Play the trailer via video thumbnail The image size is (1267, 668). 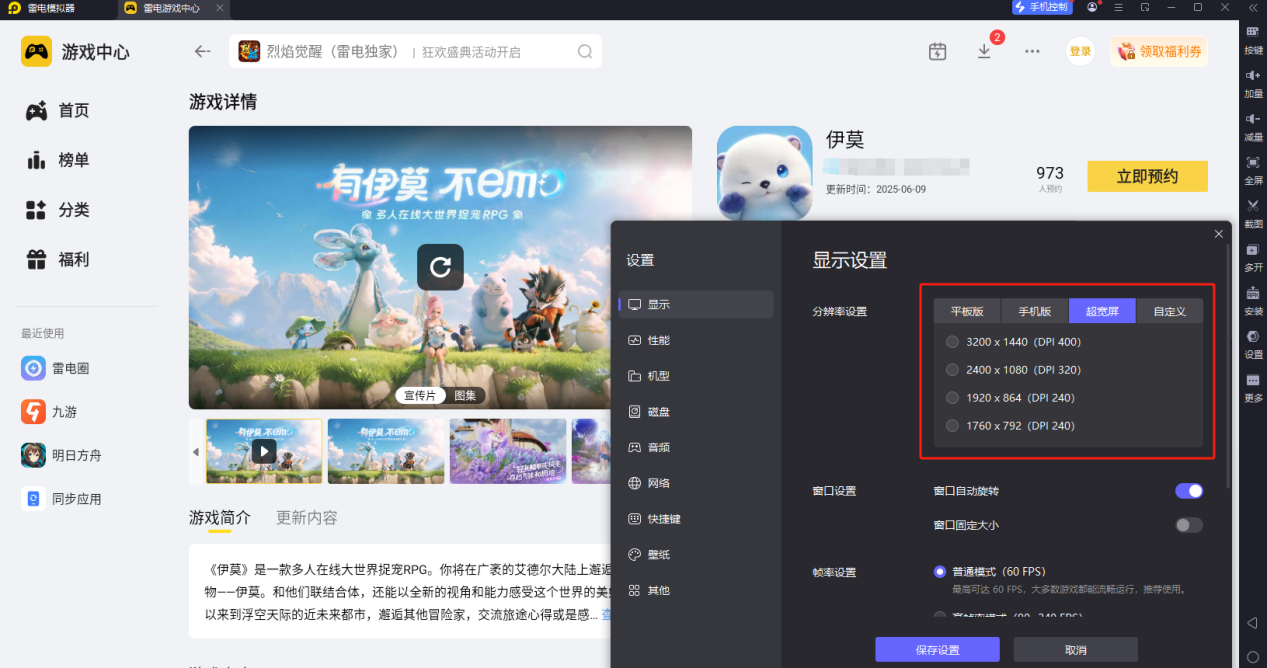point(263,451)
